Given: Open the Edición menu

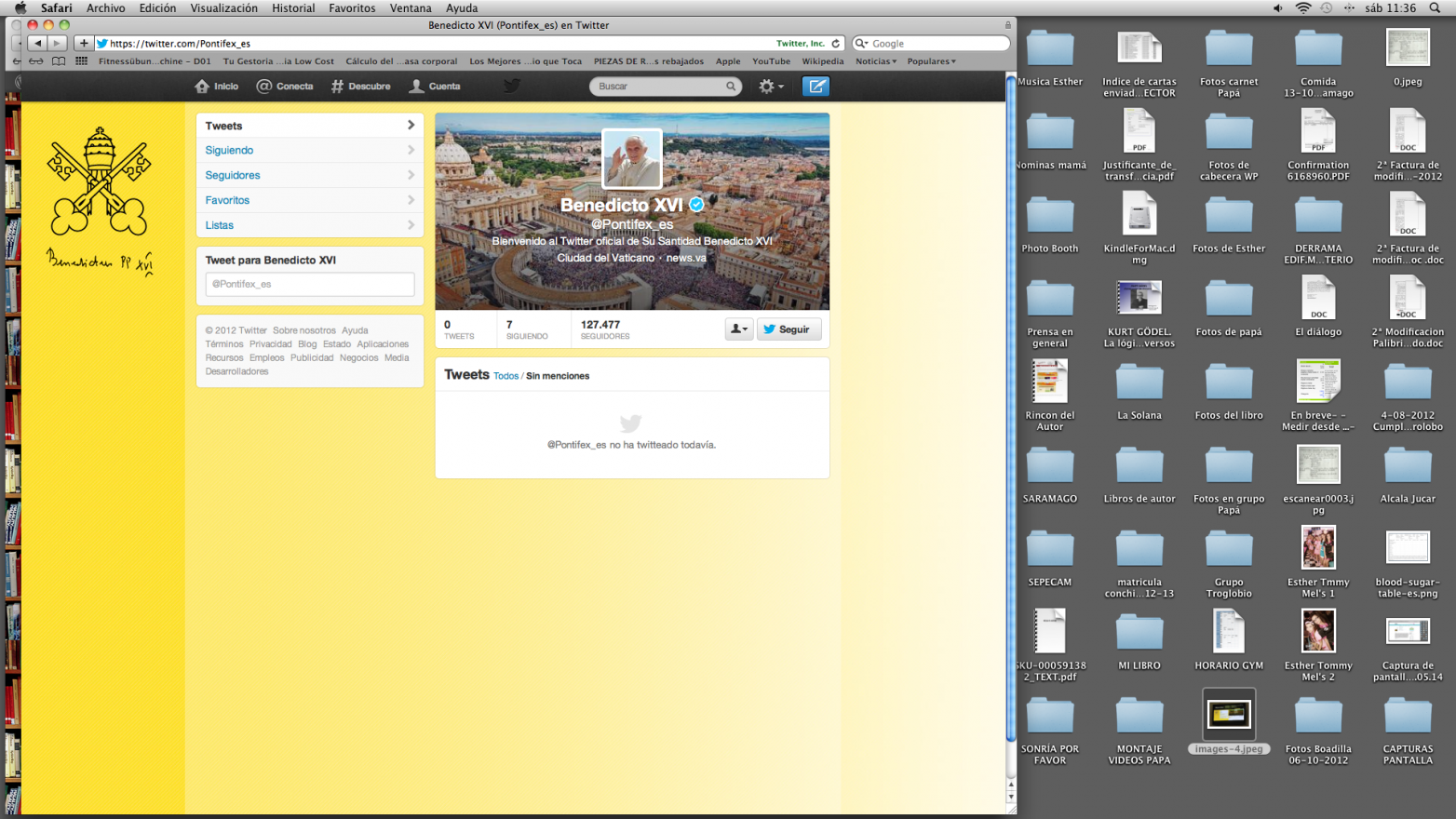Looking at the screenshot, I should (157, 8).
